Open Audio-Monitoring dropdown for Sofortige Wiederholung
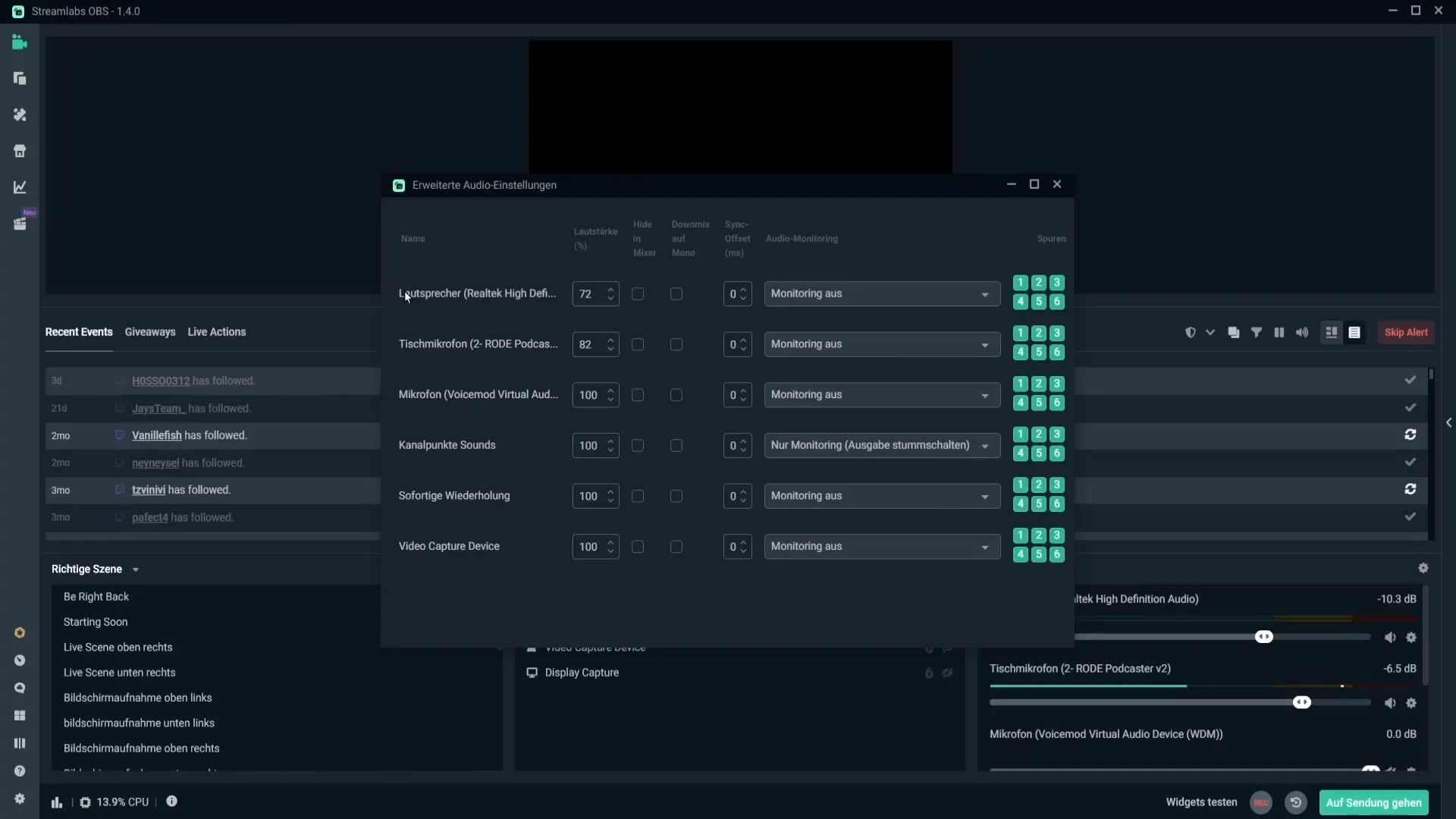 pos(880,495)
